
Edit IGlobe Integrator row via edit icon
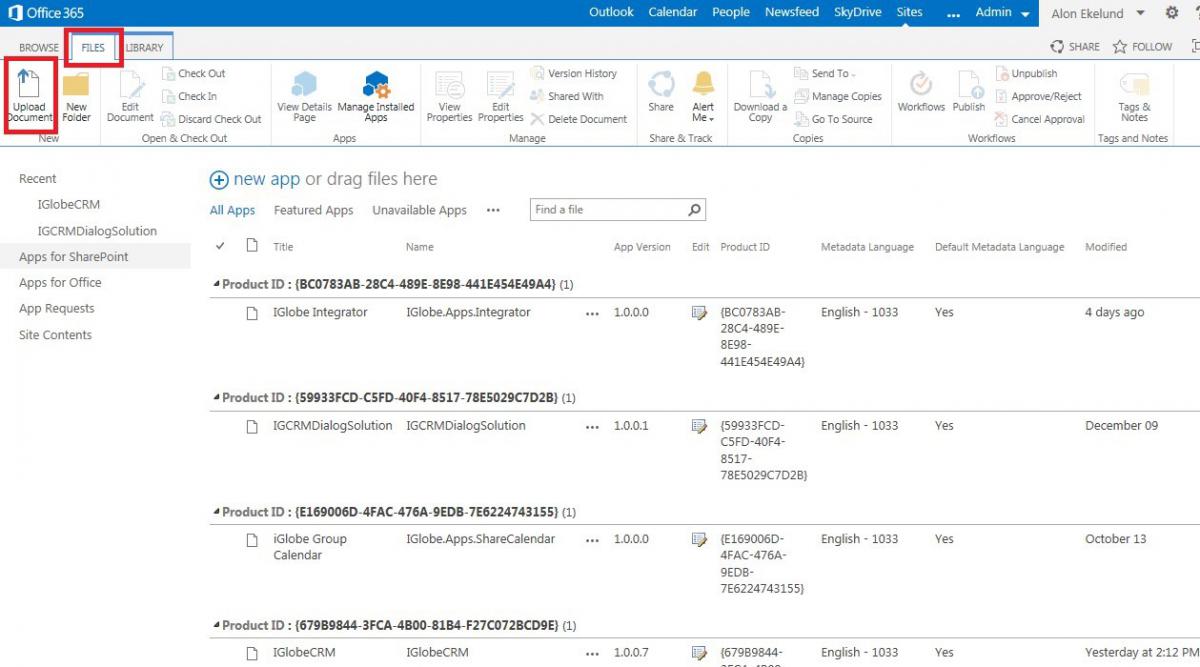point(699,313)
